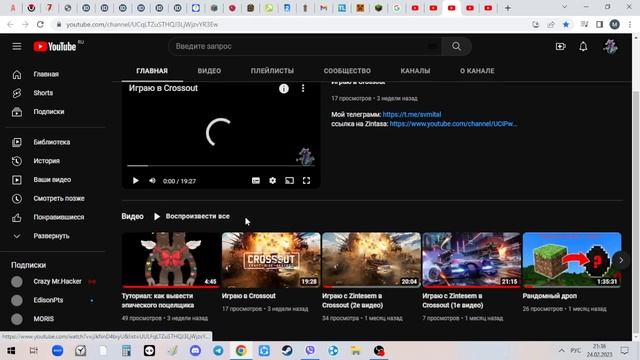Toggle subtitles in the player
This screenshot has width=640, height=360.
[256, 181]
